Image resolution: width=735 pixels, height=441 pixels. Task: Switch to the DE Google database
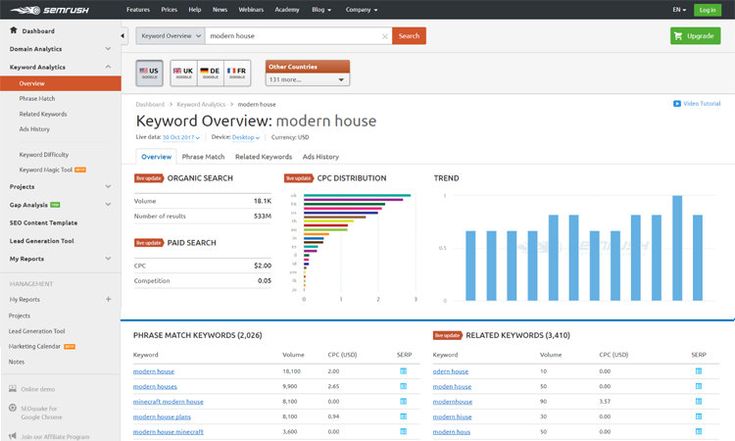pos(210,73)
